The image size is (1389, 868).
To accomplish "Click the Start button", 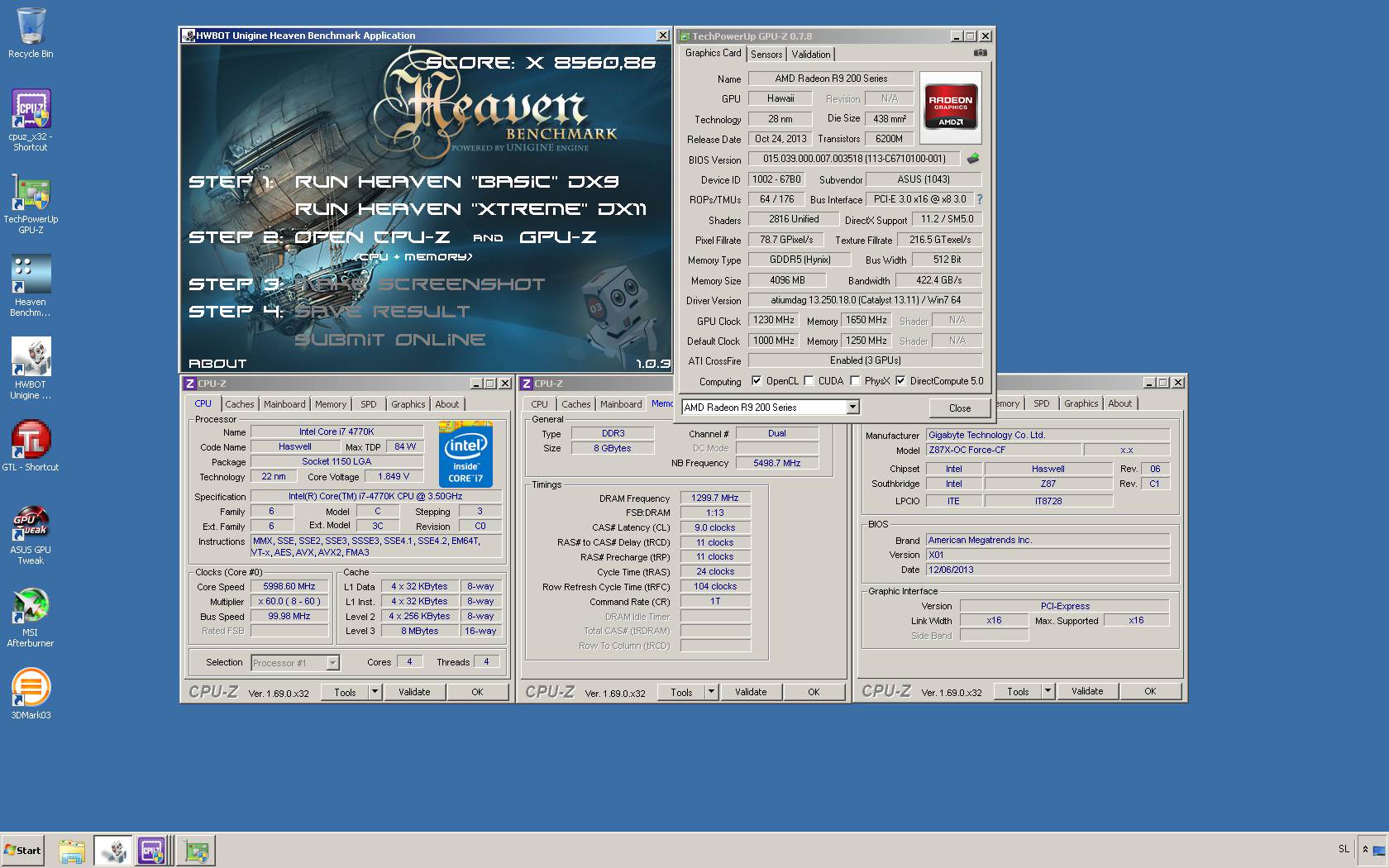I will [x=22, y=851].
